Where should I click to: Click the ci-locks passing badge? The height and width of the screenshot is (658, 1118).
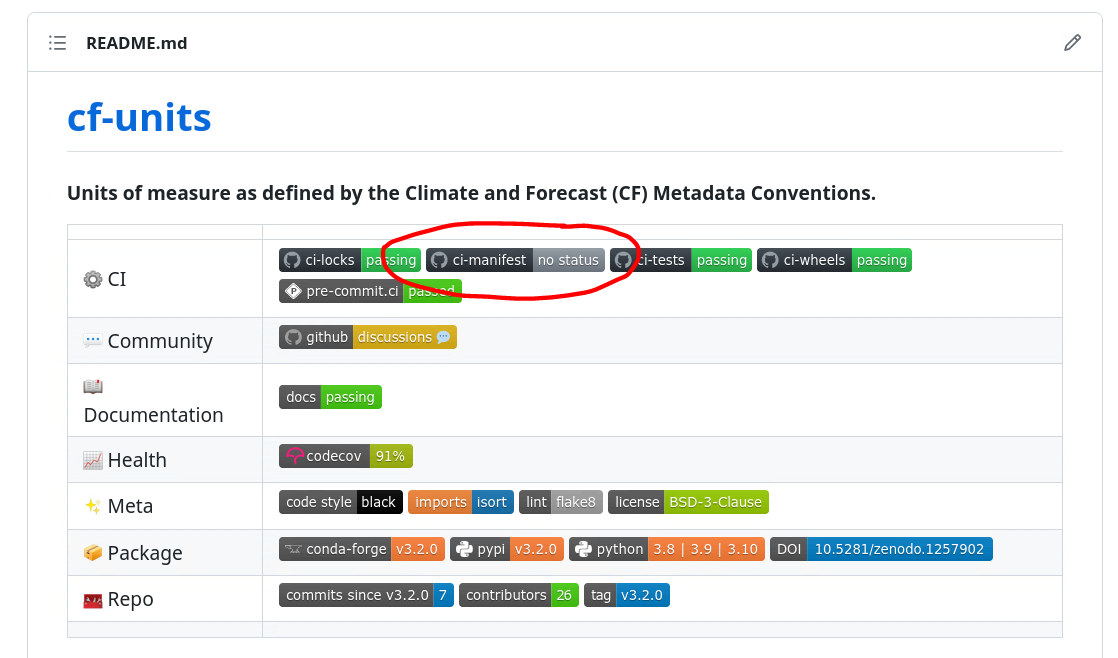pyautogui.click(x=349, y=260)
